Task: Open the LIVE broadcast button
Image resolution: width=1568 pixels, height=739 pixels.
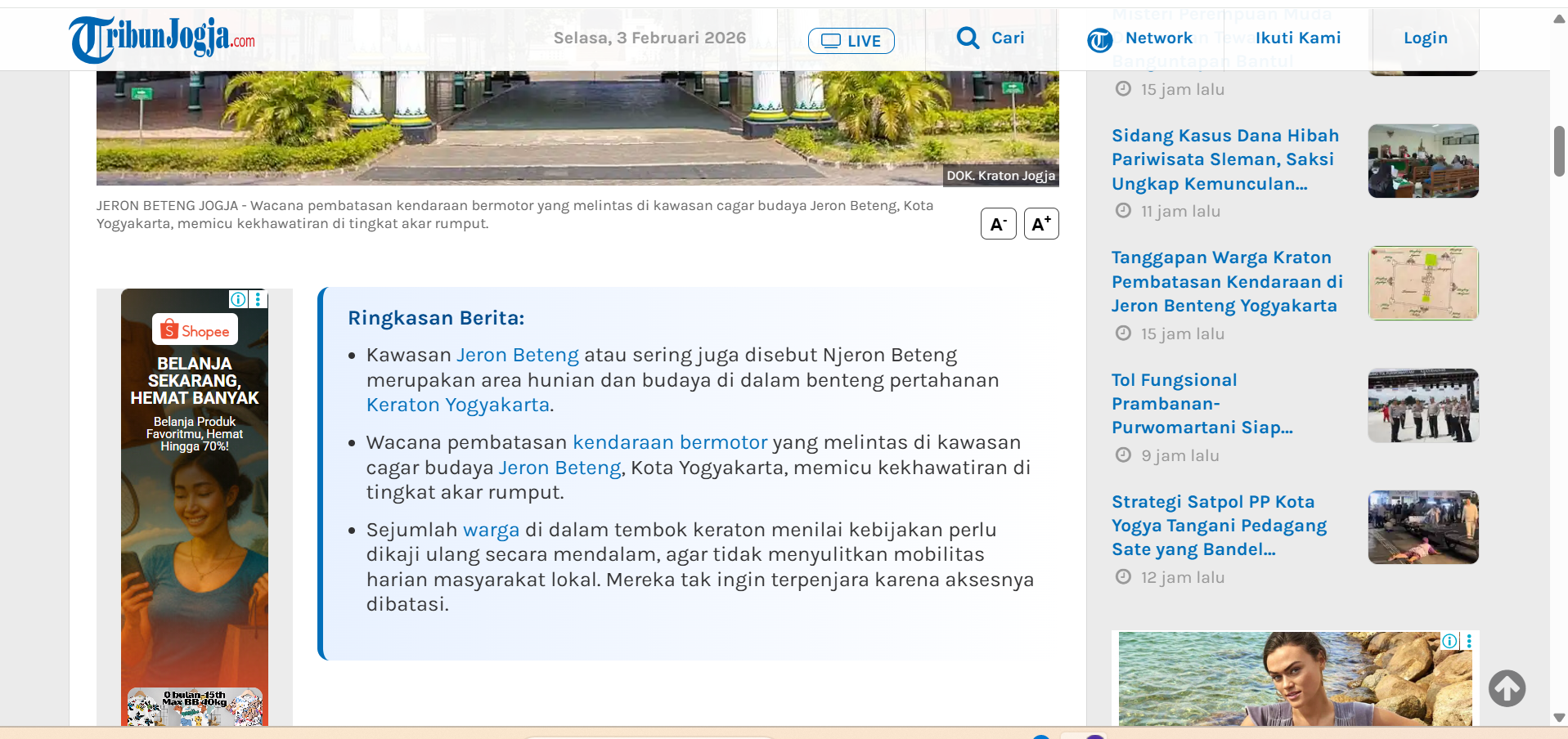Action: coord(851,41)
